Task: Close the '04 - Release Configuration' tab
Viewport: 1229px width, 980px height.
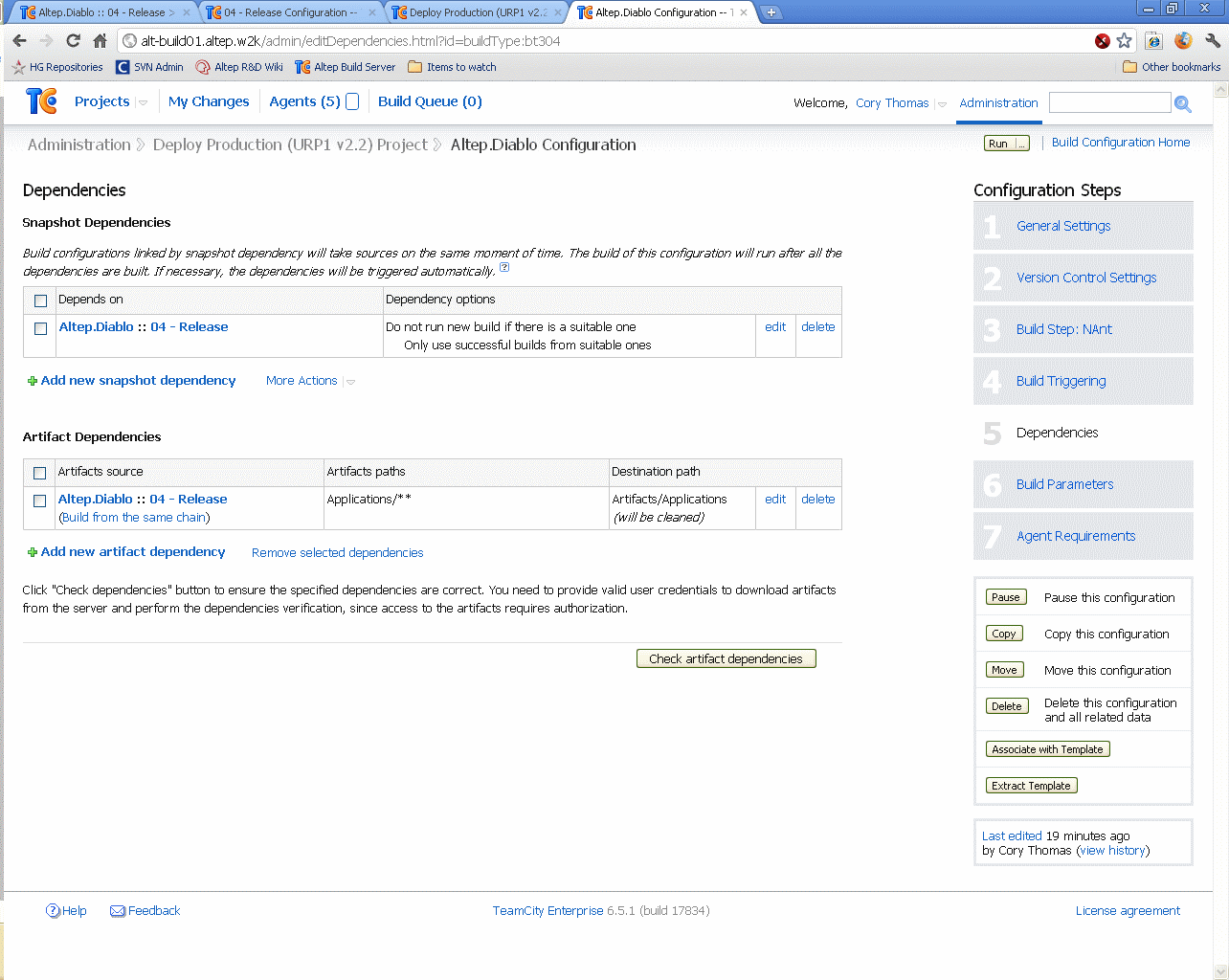Action: point(372,12)
